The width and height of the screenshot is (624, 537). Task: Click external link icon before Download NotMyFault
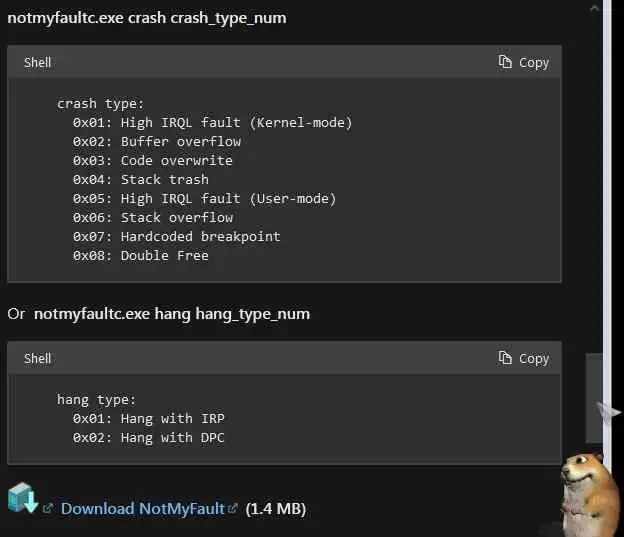tap(48, 508)
